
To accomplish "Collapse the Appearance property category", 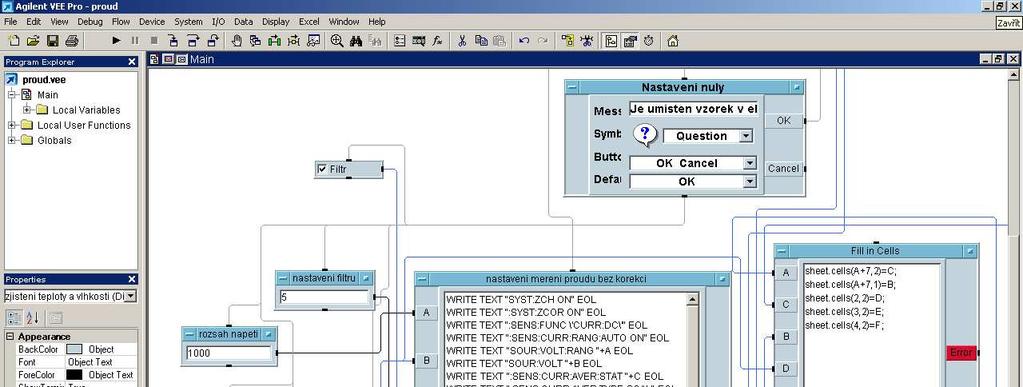I will [10, 337].
